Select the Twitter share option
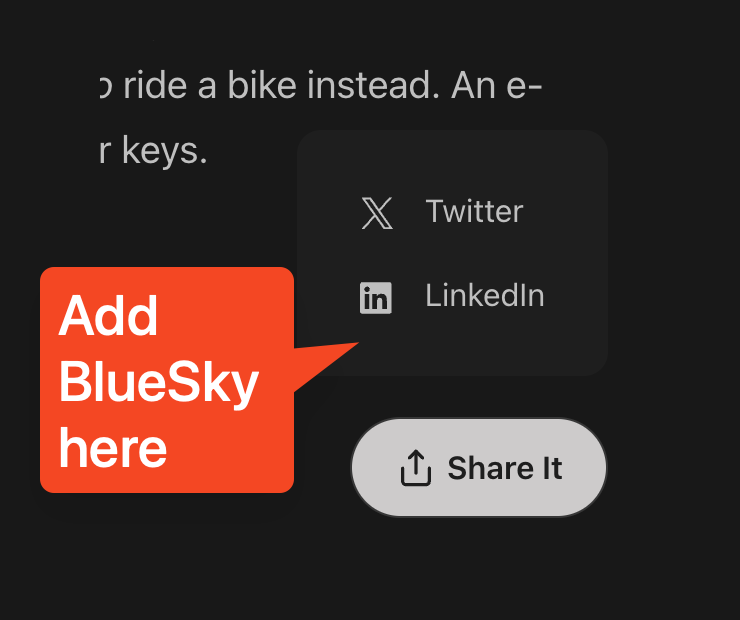The width and height of the screenshot is (740, 620). (x=473, y=212)
